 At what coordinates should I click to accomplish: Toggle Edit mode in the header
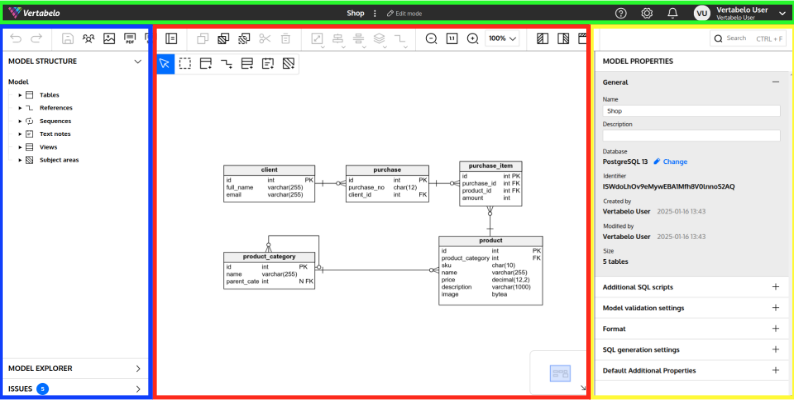coord(404,14)
